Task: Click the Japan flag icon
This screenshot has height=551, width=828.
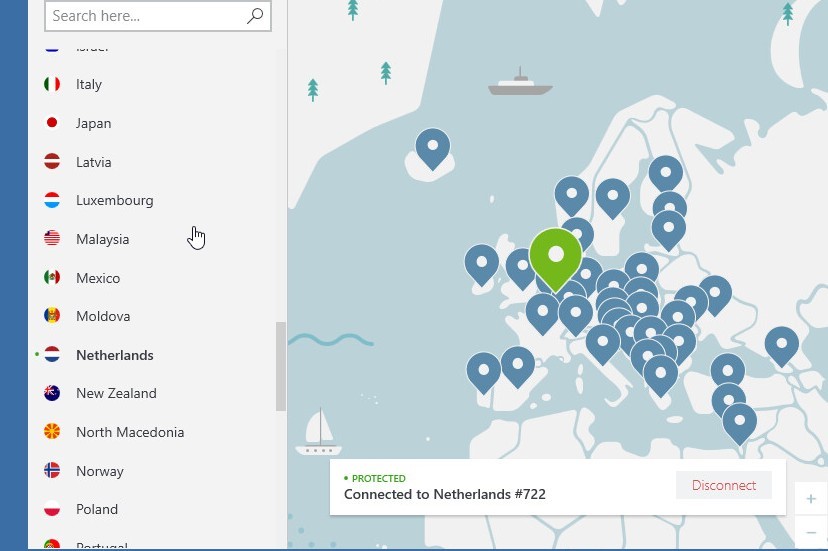Action: (52, 123)
